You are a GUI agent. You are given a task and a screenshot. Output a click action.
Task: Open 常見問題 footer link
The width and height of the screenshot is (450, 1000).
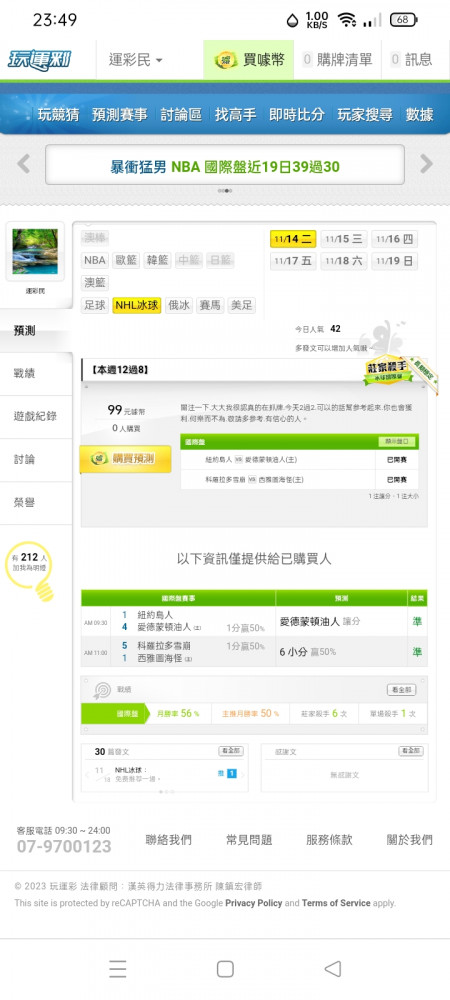coord(249,840)
